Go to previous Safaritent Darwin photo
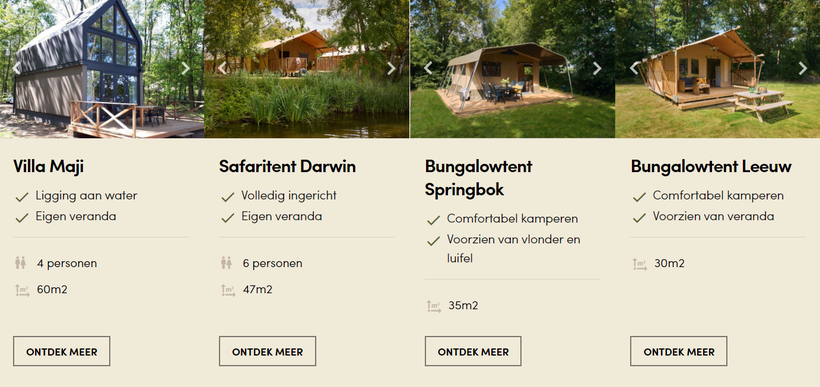The height and width of the screenshot is (387, 820). 222,68
